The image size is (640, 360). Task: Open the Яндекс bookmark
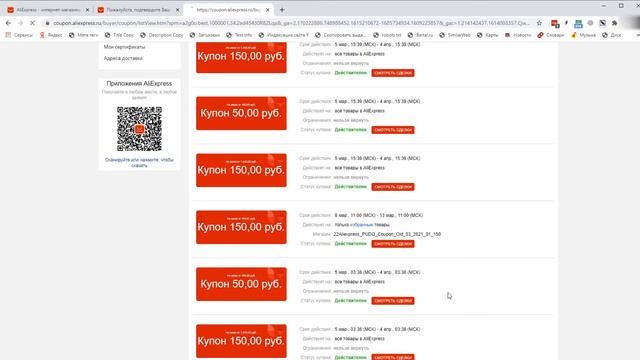(x=51, y=35)
